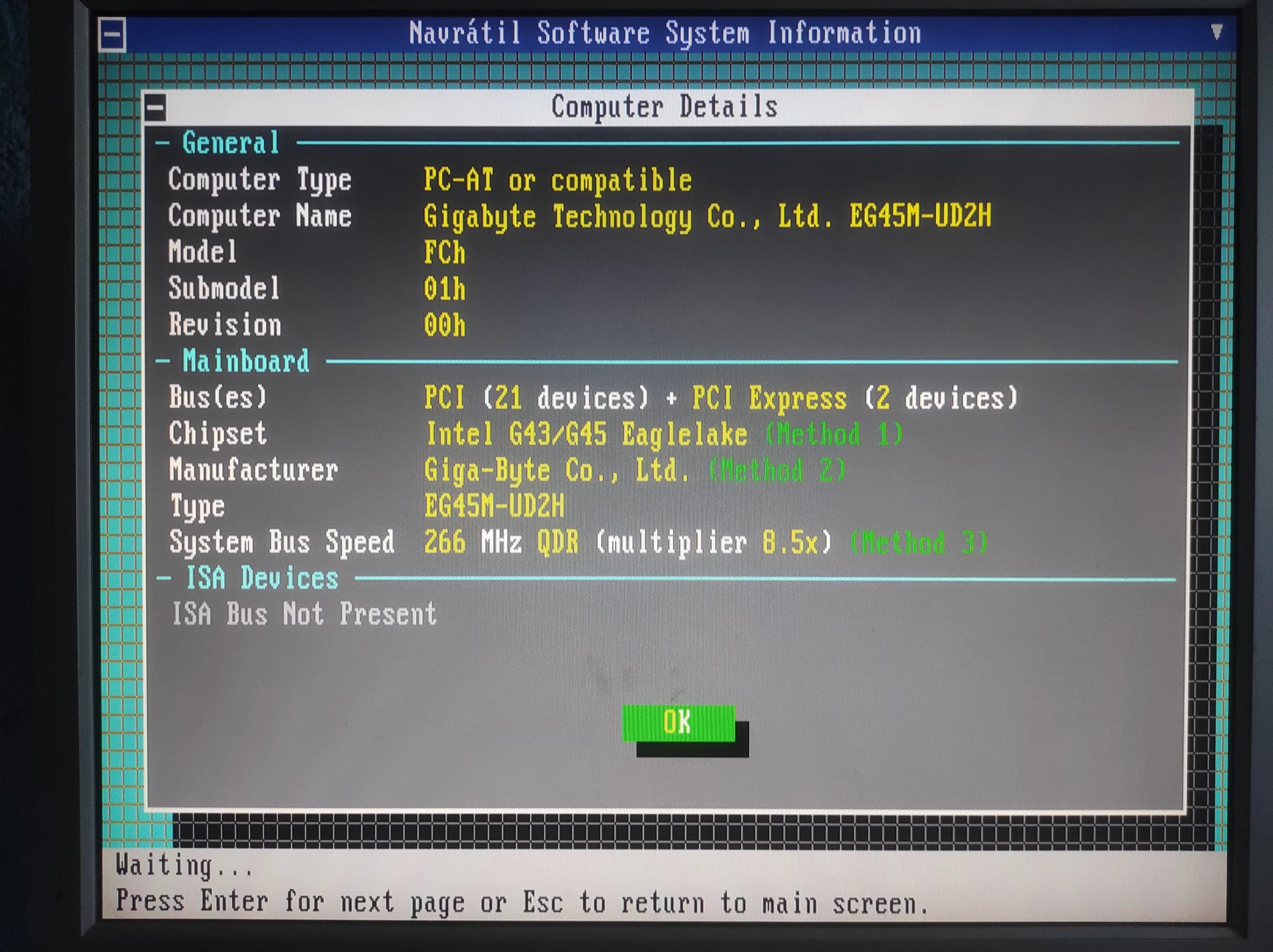Screen dimensions: 1273x952
Task: Click the Giga-Byte Co., Ltd. manufacturer value
Action: coord(557,470)
